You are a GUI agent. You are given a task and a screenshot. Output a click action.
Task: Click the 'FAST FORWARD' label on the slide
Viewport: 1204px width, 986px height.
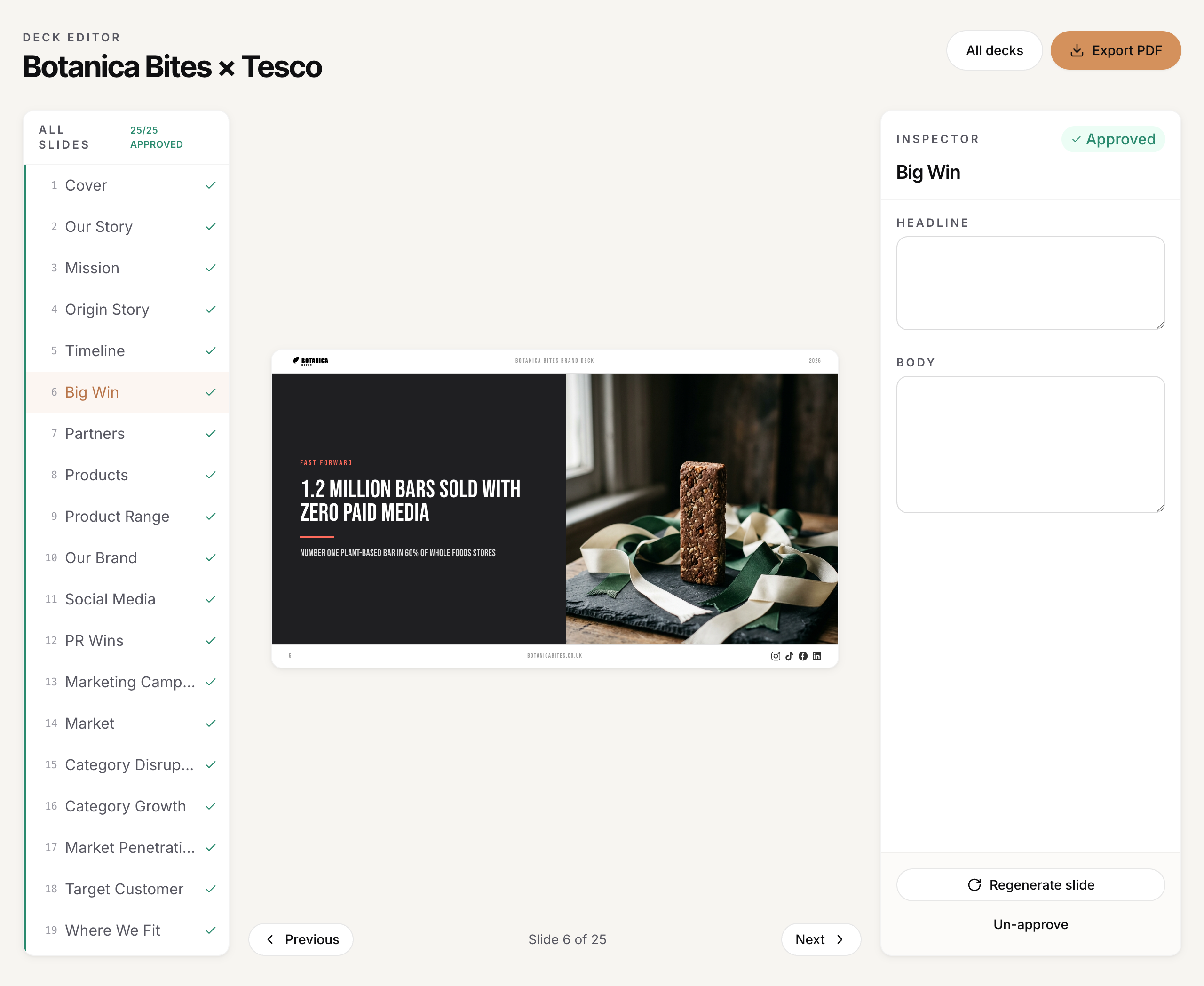click(x=326, y=463)
